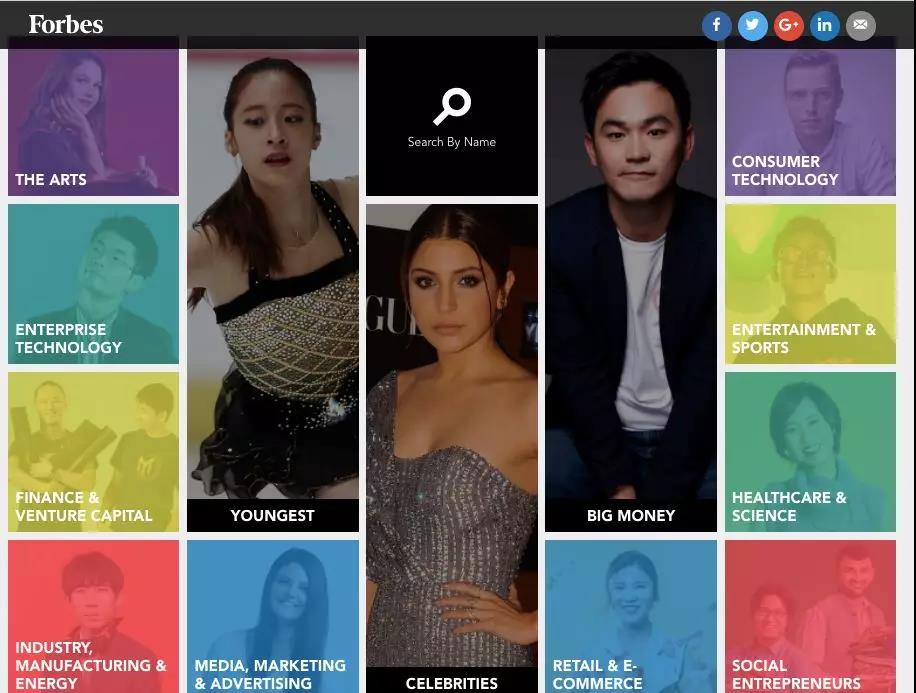Viewport: 916px width, 693px height.
Task: View the Big Money list
Action: (631, 290)
